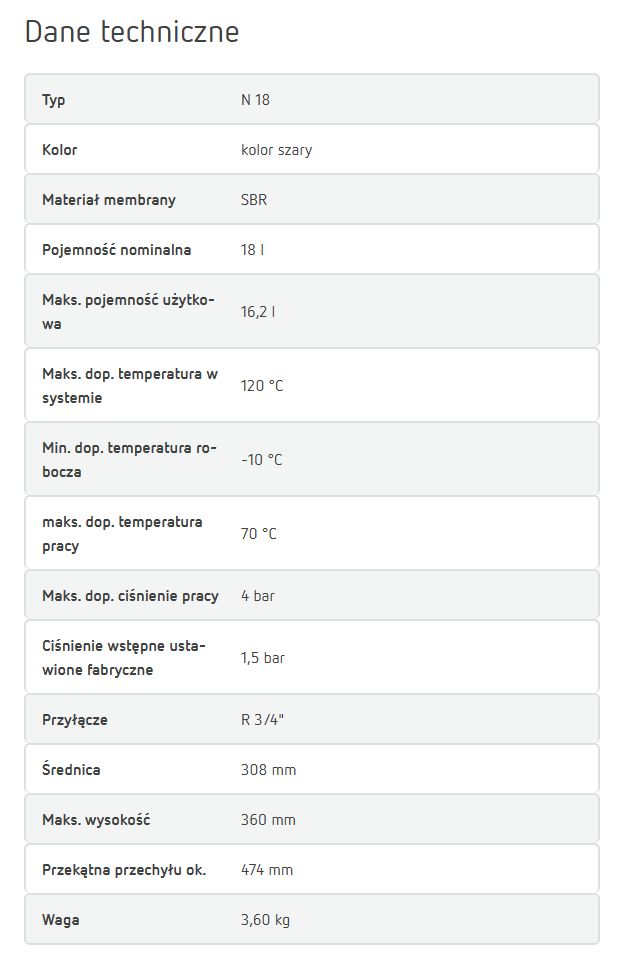Click the '70 °C' working temperature value
This screenshot has width=623, height=974.
(x=259, y=534)
